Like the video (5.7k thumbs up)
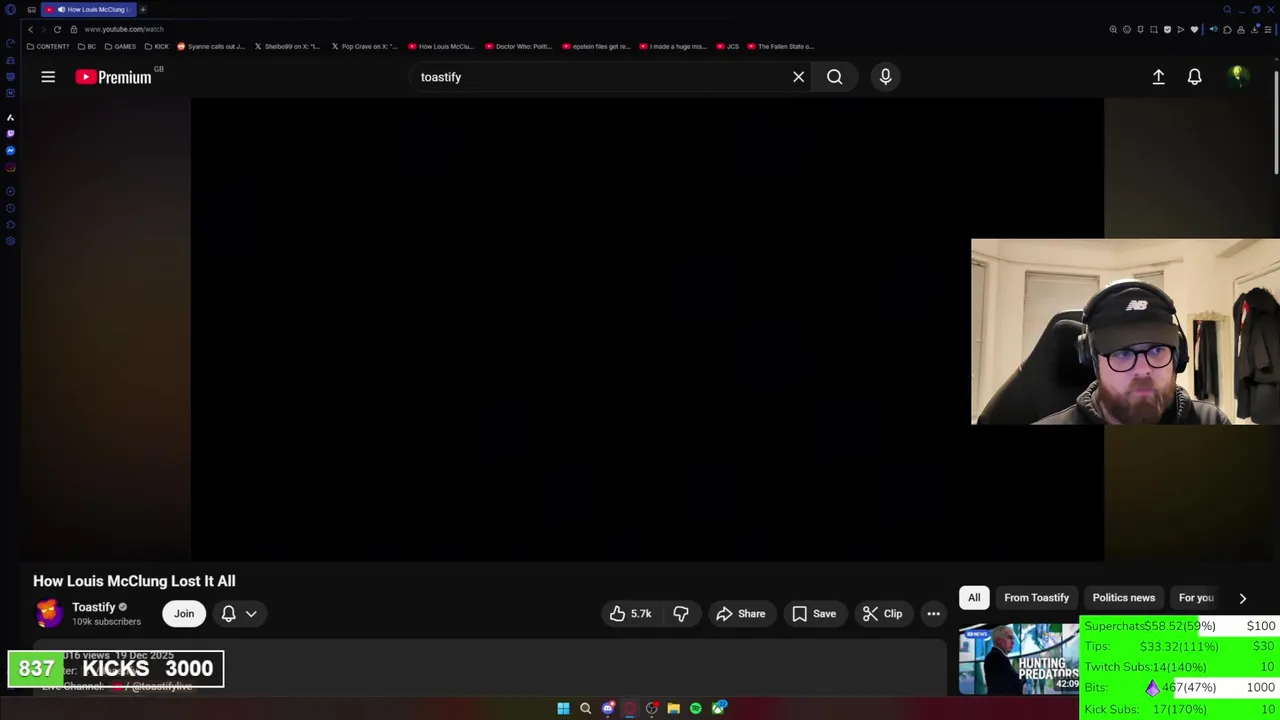 pos(630,614)
